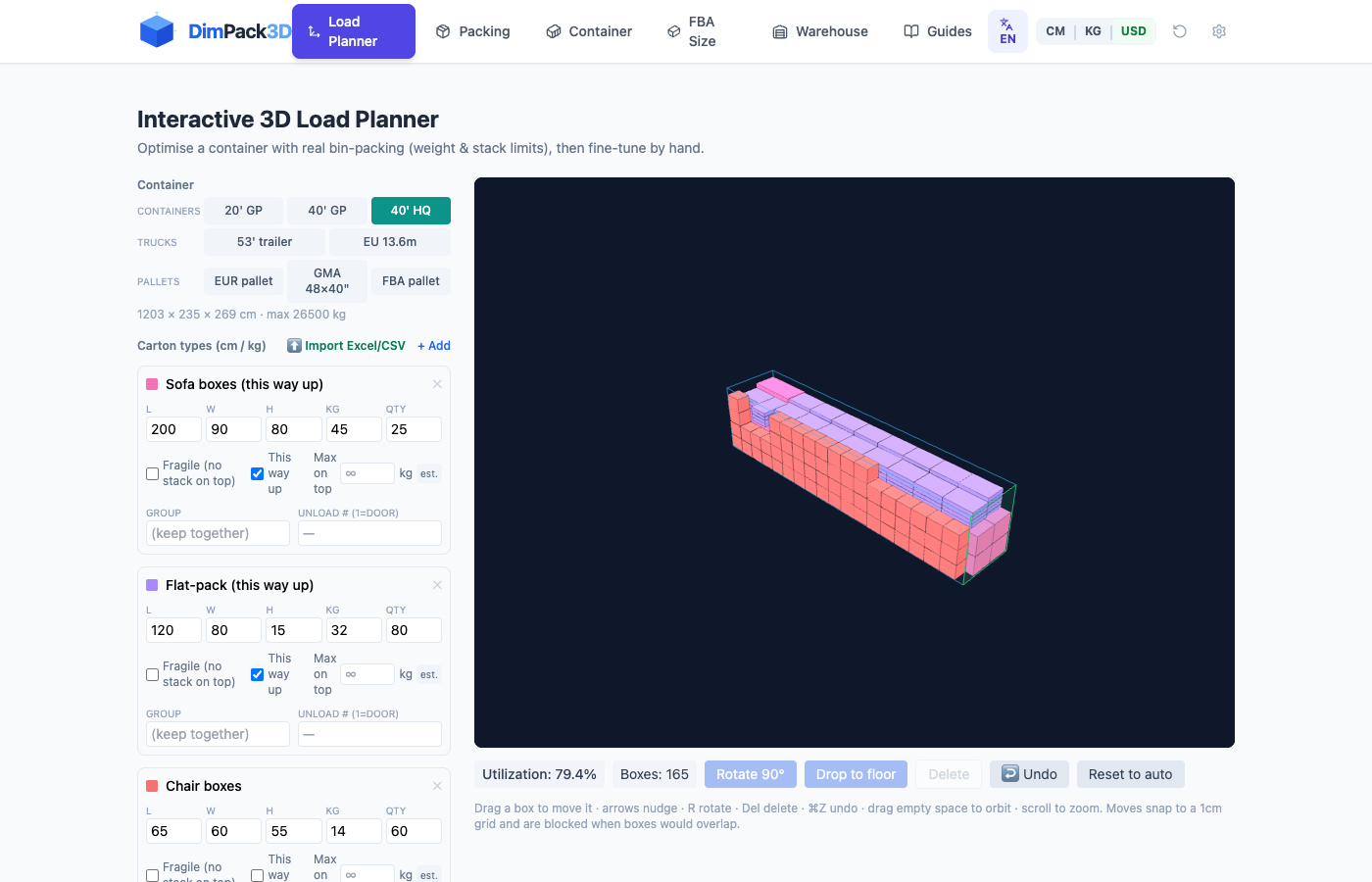This screenshot has height=882, width=1372.
Task: Remove the Flat-pack carton type
Action: coord(437,585)
